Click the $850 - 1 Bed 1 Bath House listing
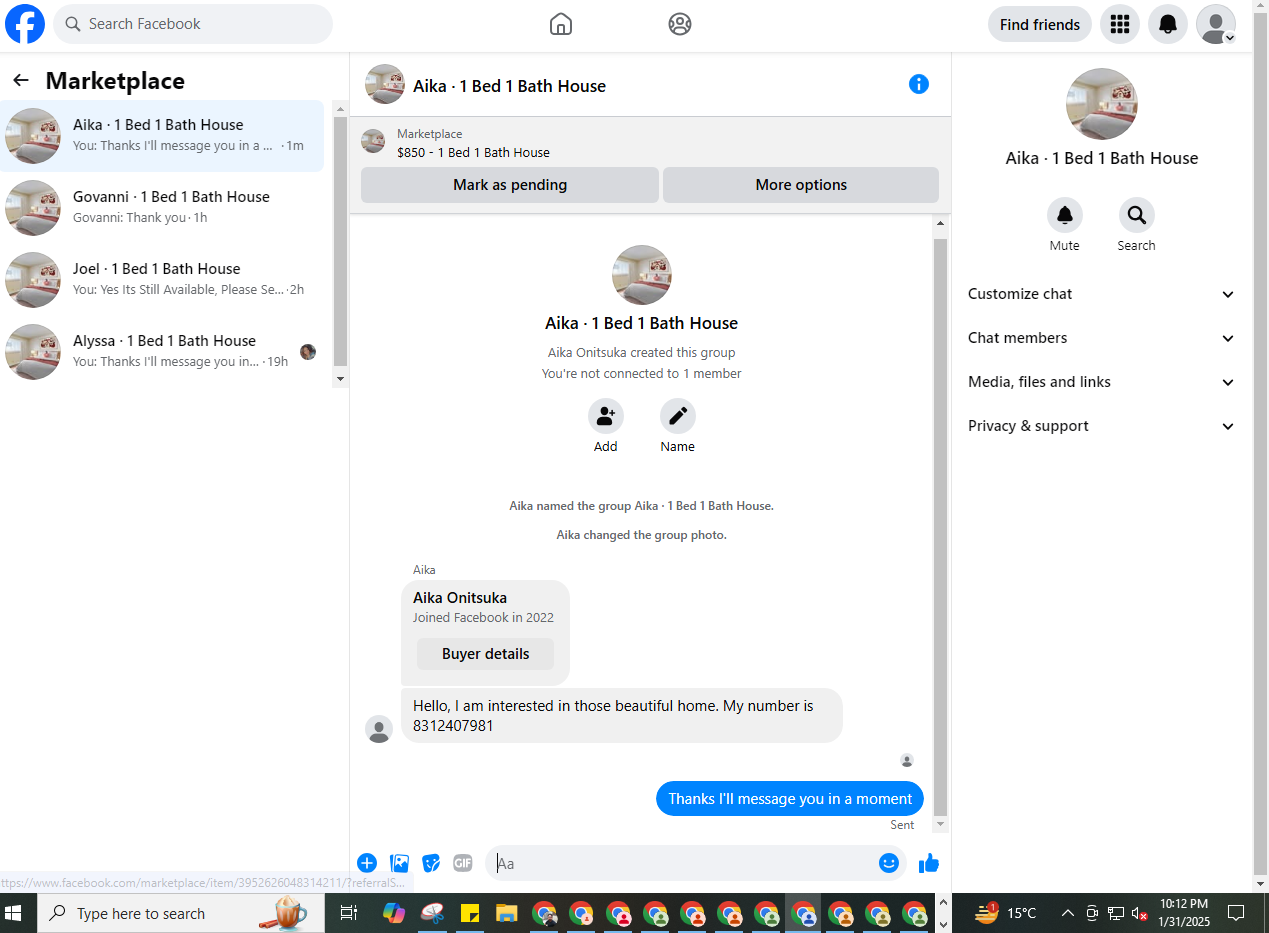This screenshot has width=1269, height=933. coord(473,153)
